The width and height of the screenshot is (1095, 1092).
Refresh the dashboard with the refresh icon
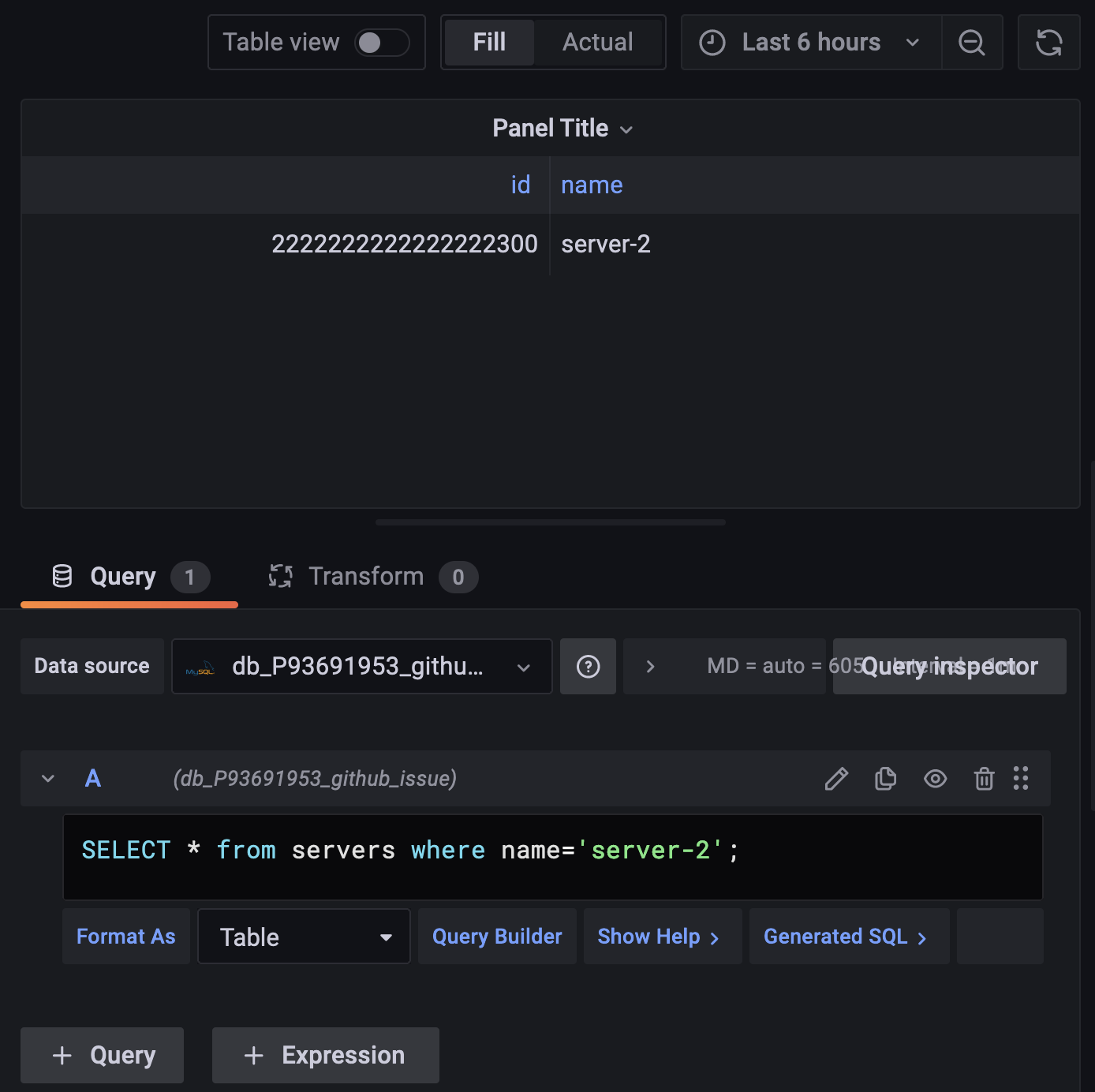pos(1049,43)
